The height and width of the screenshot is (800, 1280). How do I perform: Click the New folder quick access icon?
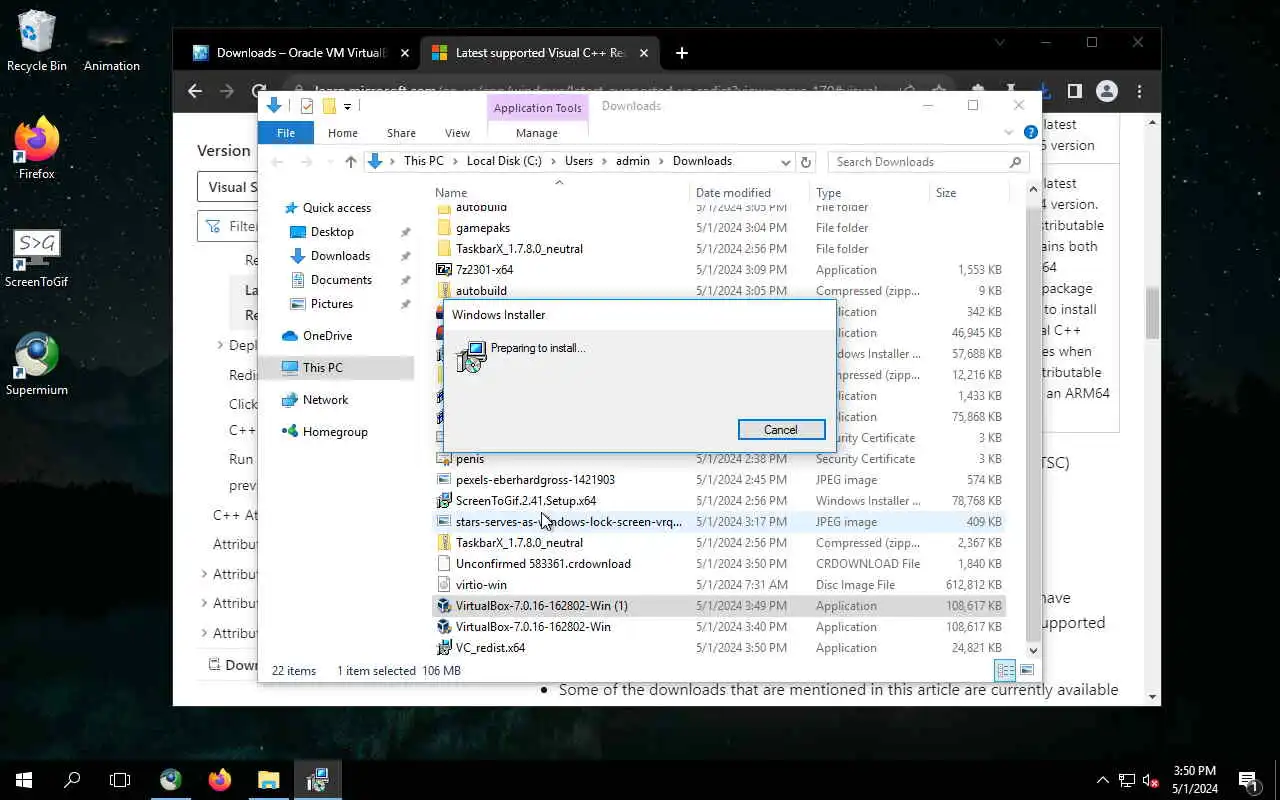(328, 106)
